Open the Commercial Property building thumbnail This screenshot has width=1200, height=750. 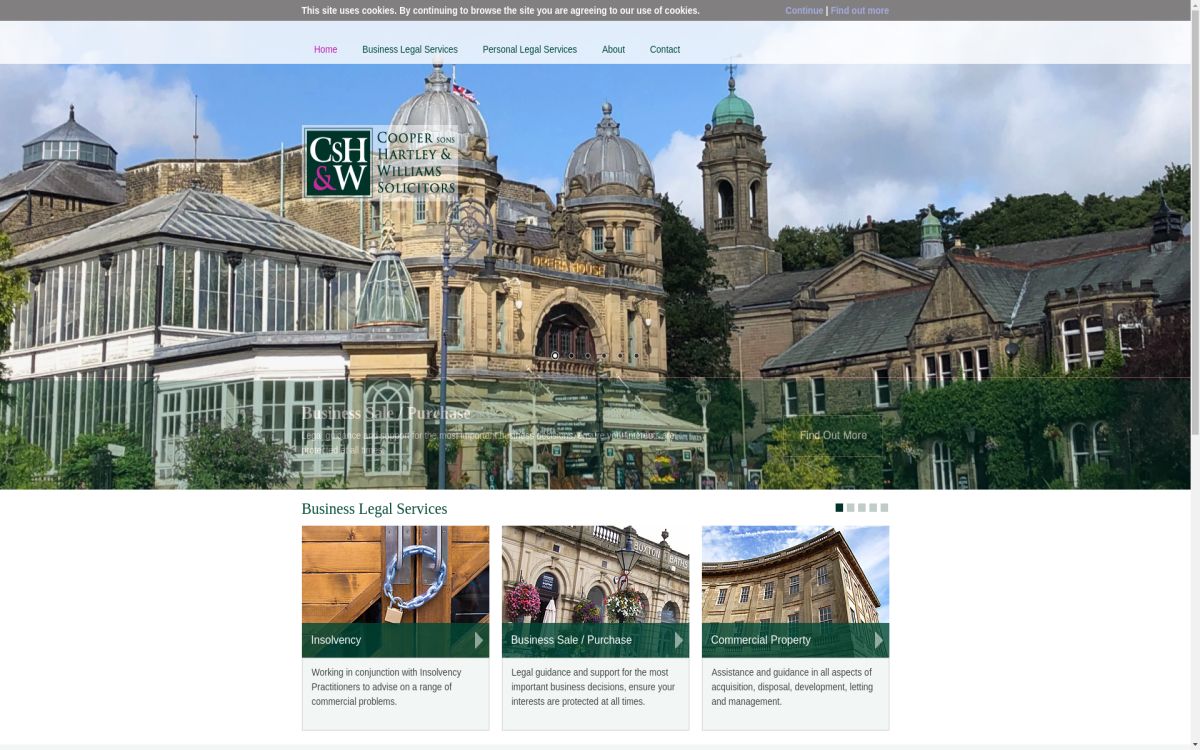(x=795, y=574)
